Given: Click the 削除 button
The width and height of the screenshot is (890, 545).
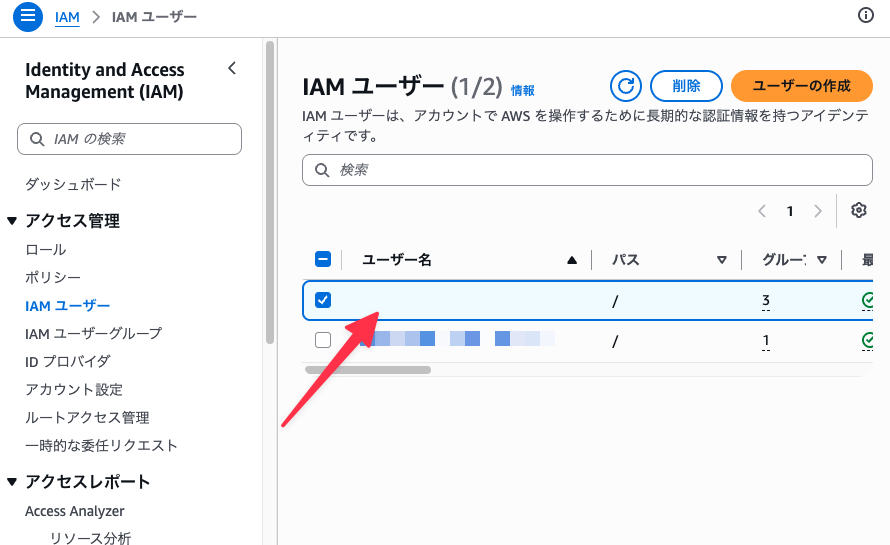Looking at the screenshot, I should point(686,86).
